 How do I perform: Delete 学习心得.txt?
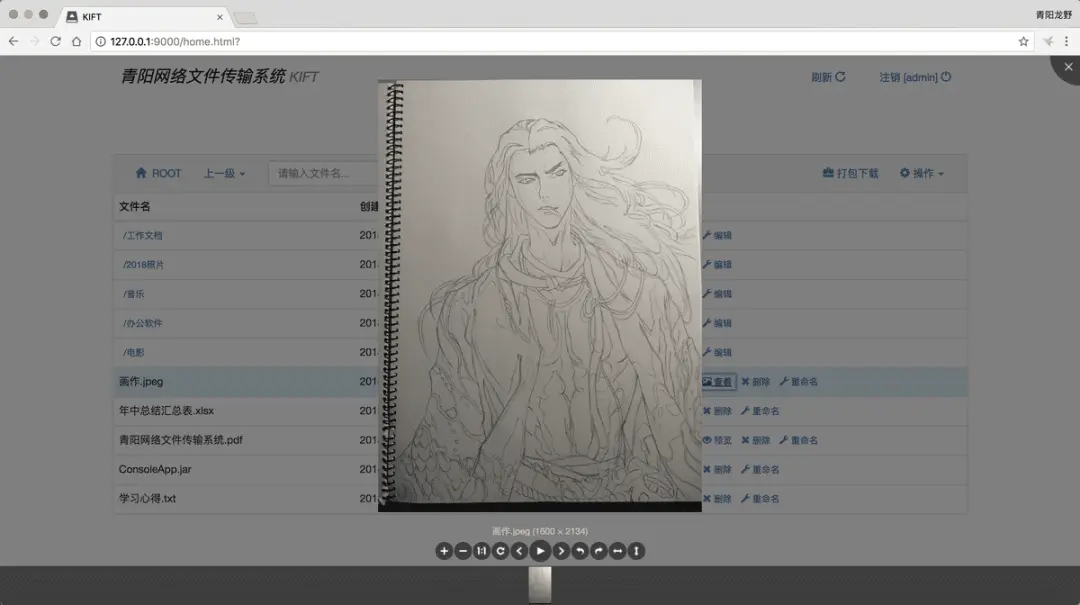717,499
